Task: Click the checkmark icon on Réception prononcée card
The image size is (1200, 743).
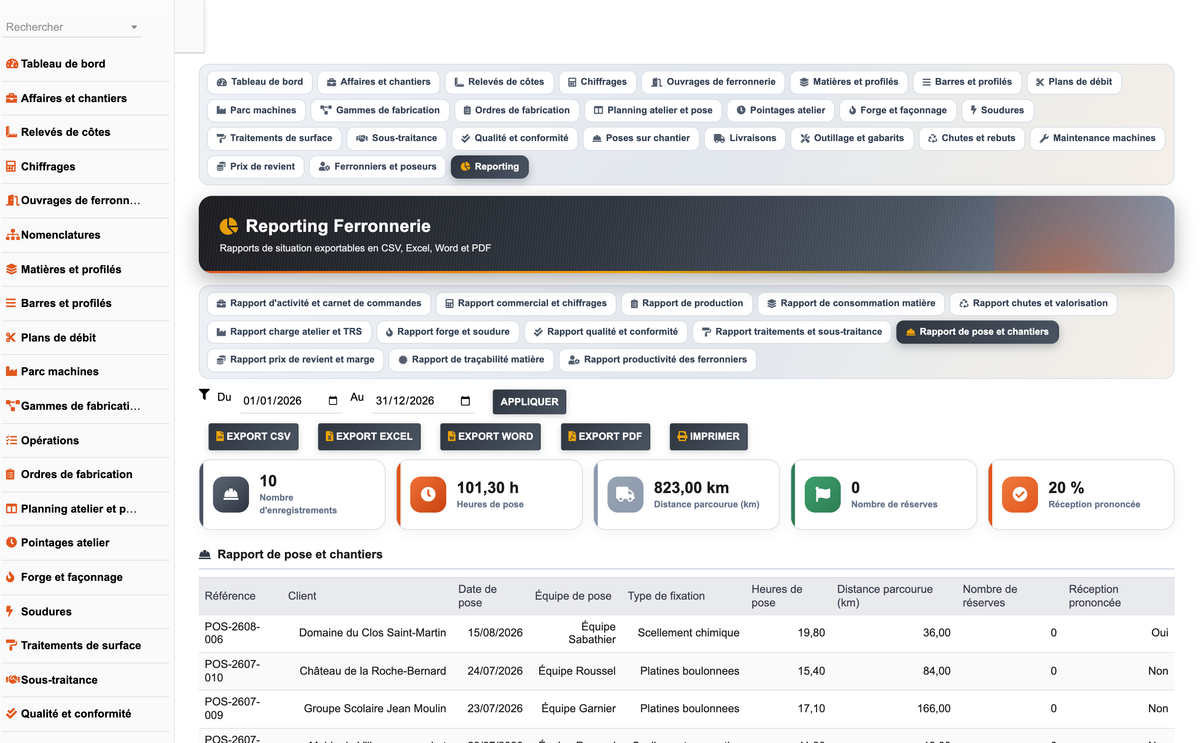Action: pyautogui.click(x=1020, y=494)
